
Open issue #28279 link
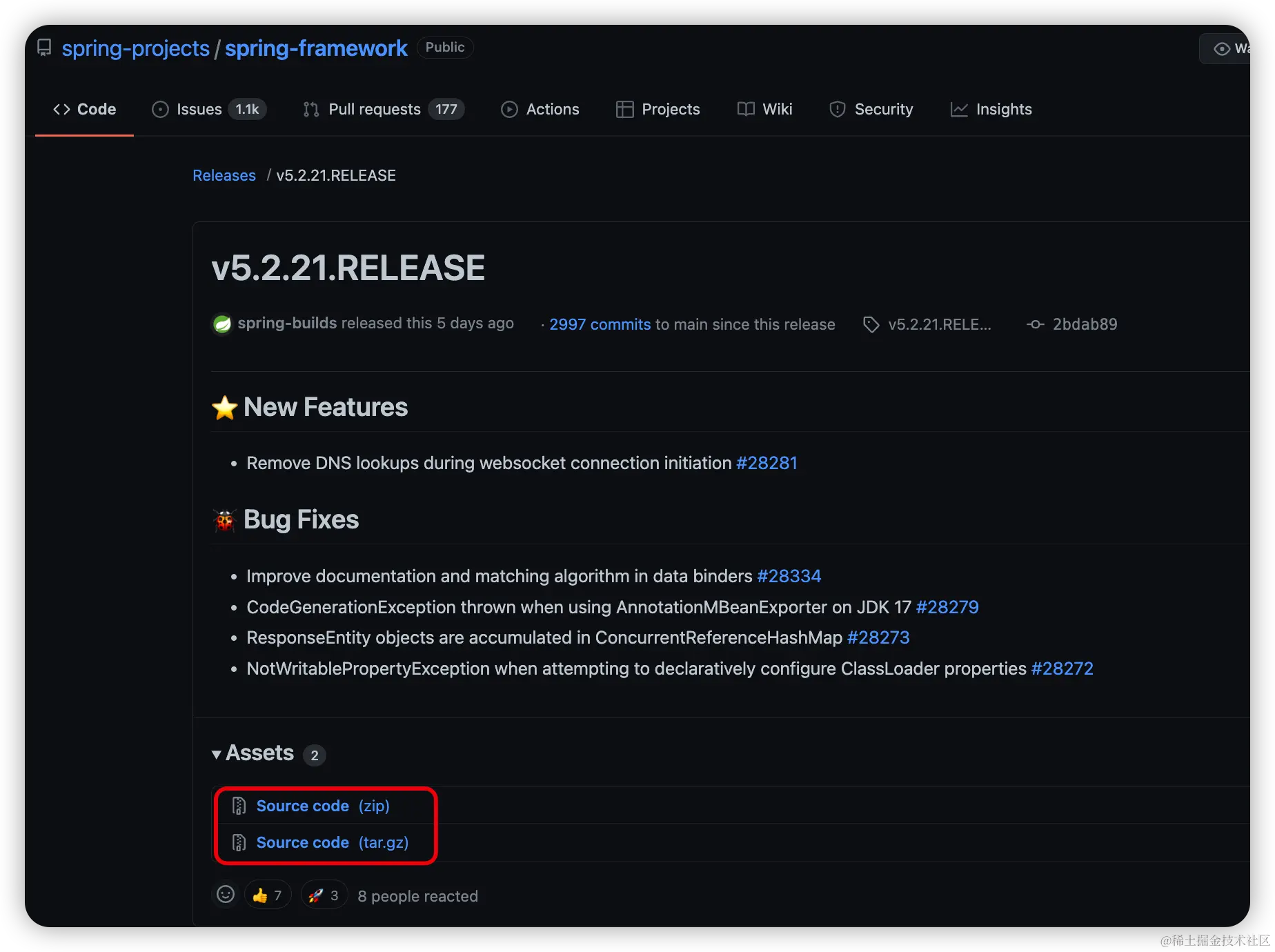[x=947, y=607]
